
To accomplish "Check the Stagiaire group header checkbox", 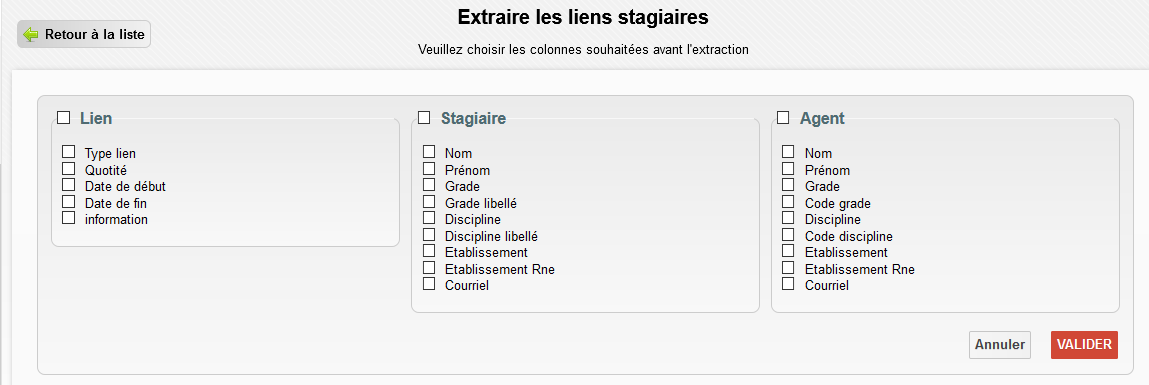I will pyautogui.click(x=424, y=117).
